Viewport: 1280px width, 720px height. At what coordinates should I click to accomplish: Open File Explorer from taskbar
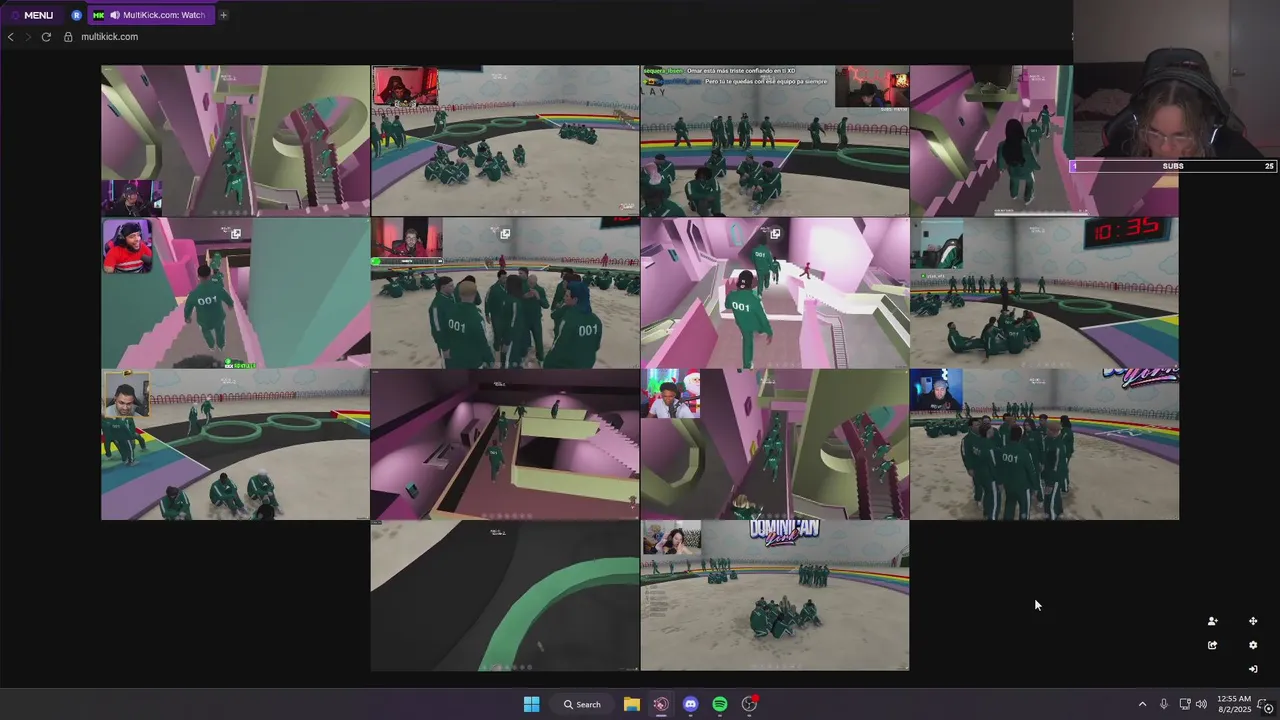[x=632, y=704]
